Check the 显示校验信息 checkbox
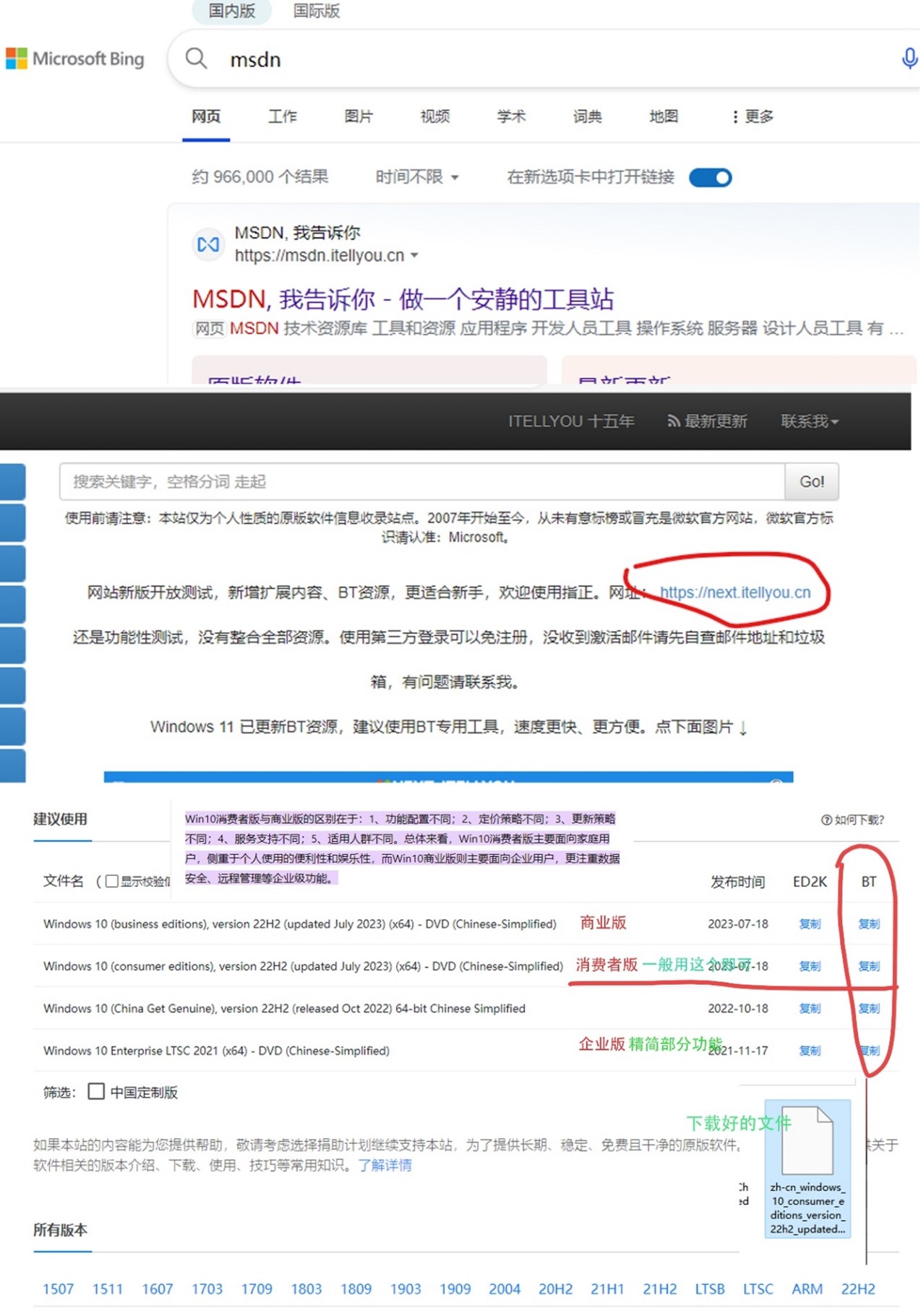The image size is (921, 1316). click(112, 881)
